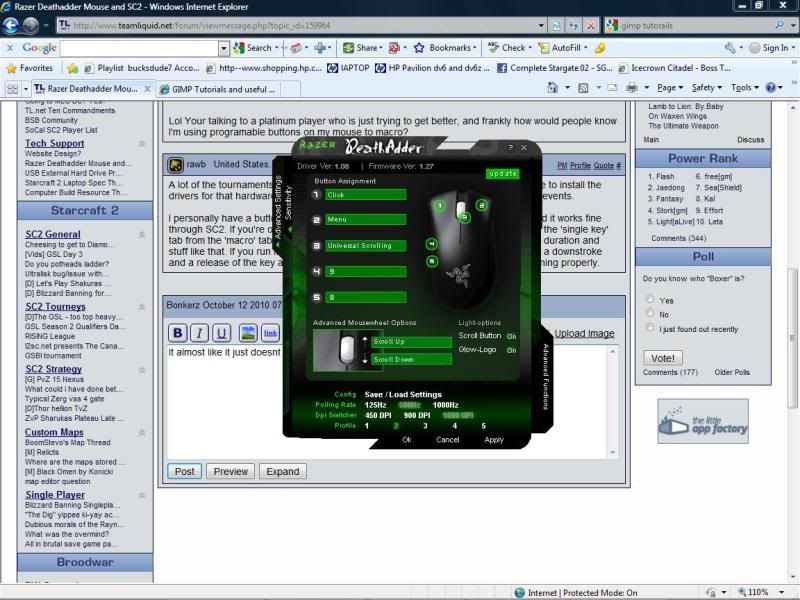800x600 pixels.
Task: Select the No poll option
Action: click(x=650, y=313)
